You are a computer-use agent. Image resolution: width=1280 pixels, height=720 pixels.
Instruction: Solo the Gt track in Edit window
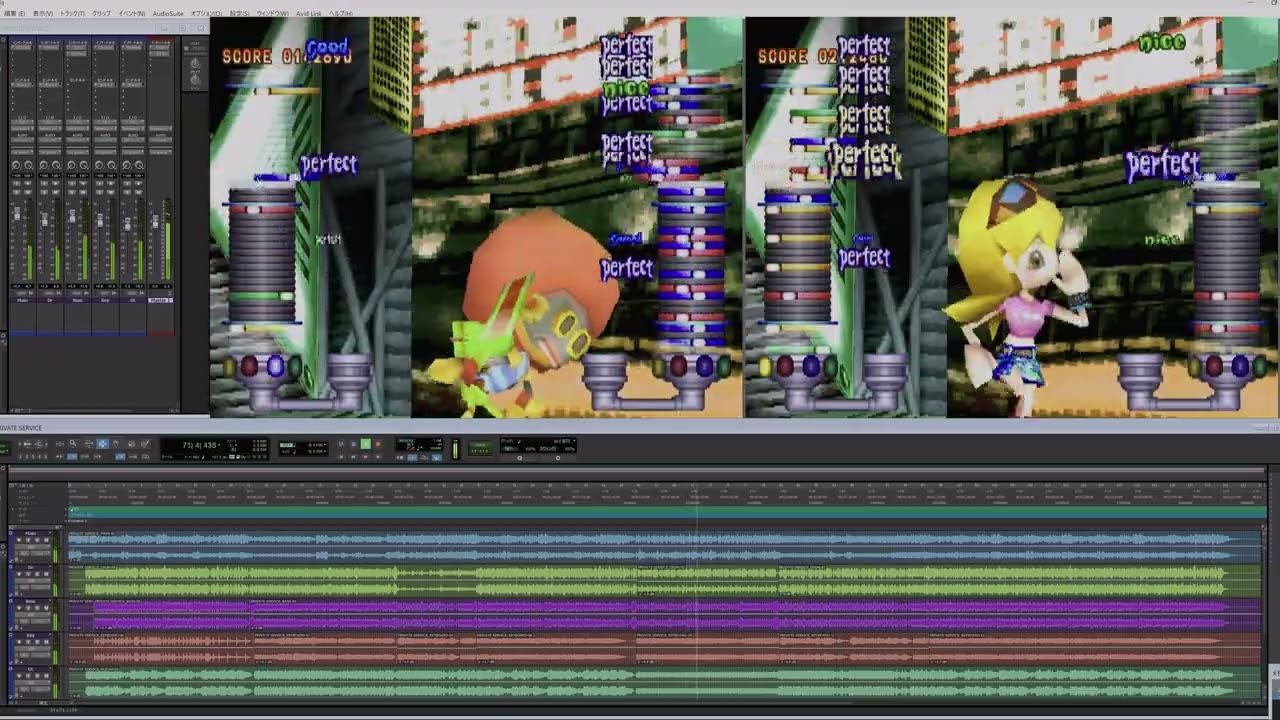35,676
